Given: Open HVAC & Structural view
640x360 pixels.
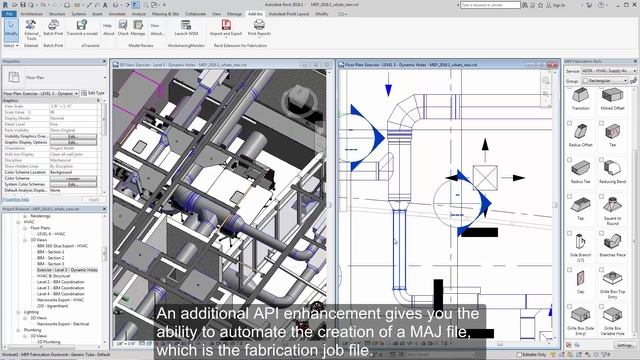Looking at the screenshot, I should pyautogui.click(x=53, y=276).
